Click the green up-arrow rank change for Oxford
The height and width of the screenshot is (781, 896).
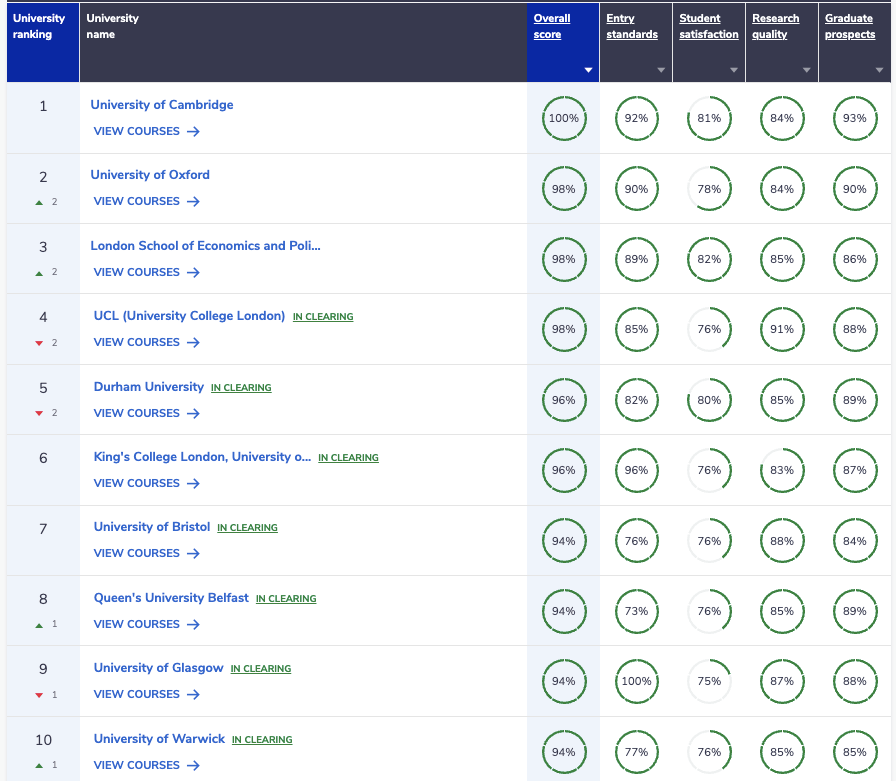coord(39,202)
